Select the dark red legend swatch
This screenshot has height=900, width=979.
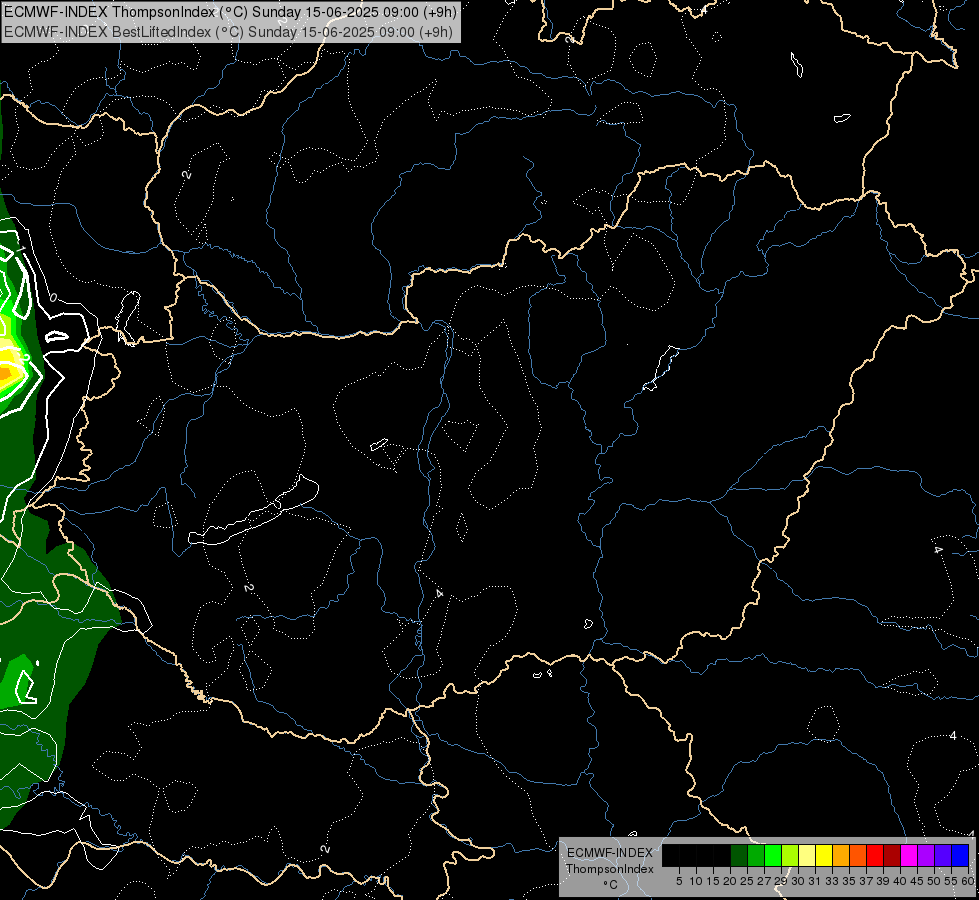tap(892, 855)
